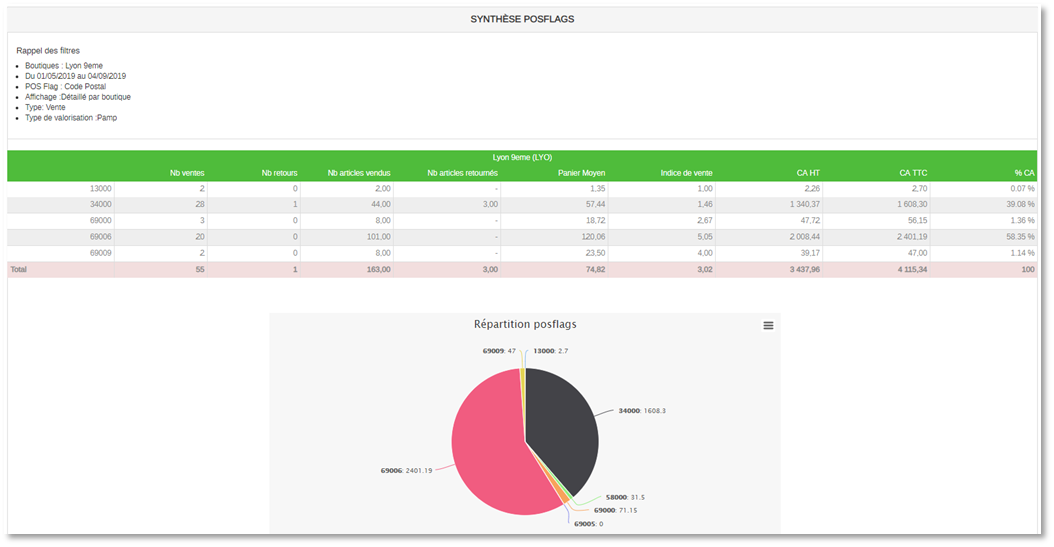This screenshot has width=1054, height=547.
Task: Select the 69006 postal code row label
Action: (101, 237)
